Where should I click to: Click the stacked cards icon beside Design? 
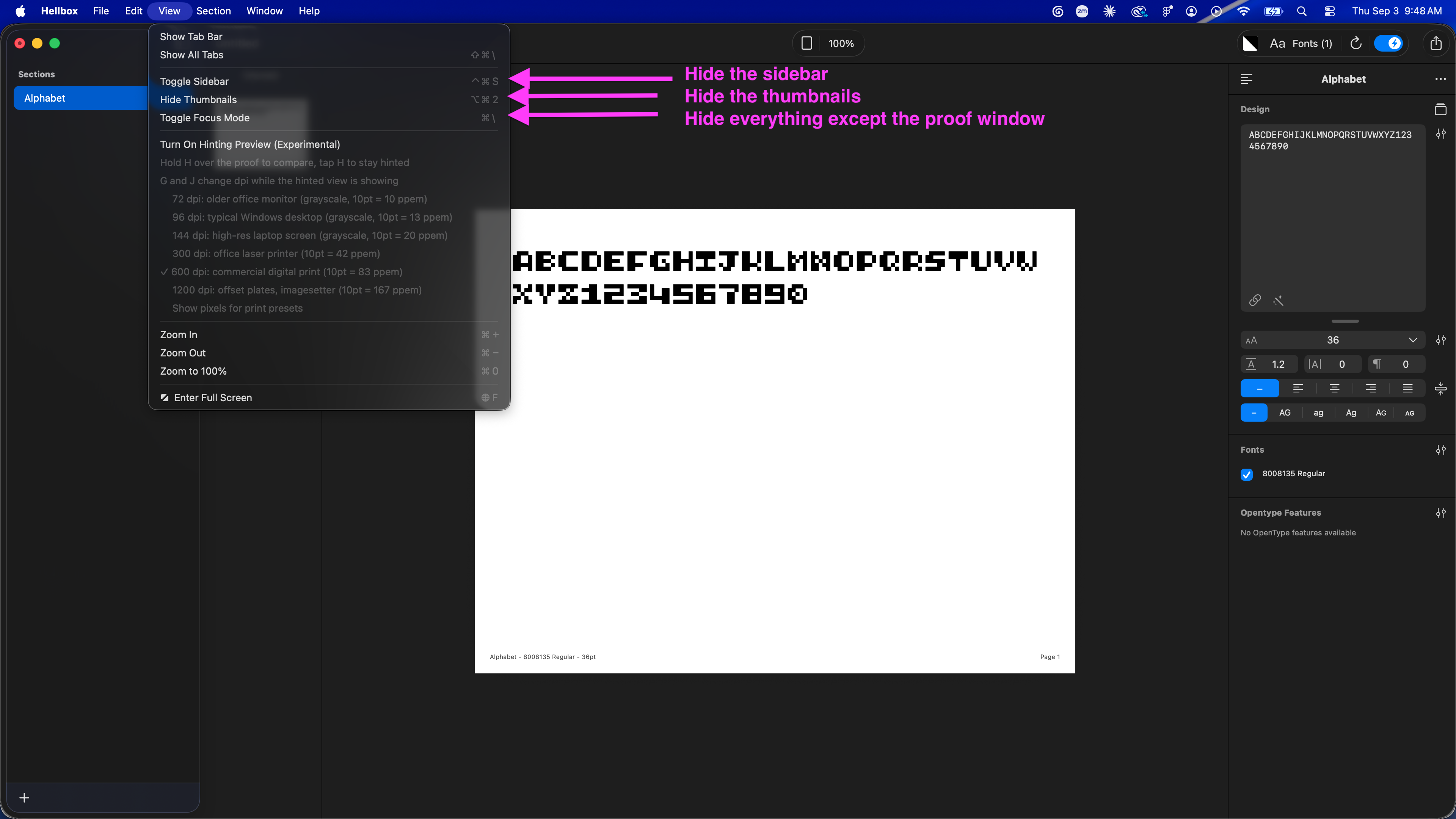point(1440,109)
